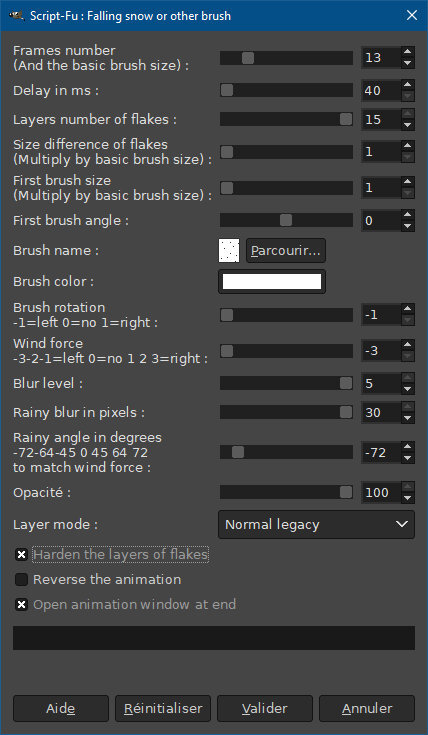Decrease Layers number of flakes value

(x=408, y=125)
